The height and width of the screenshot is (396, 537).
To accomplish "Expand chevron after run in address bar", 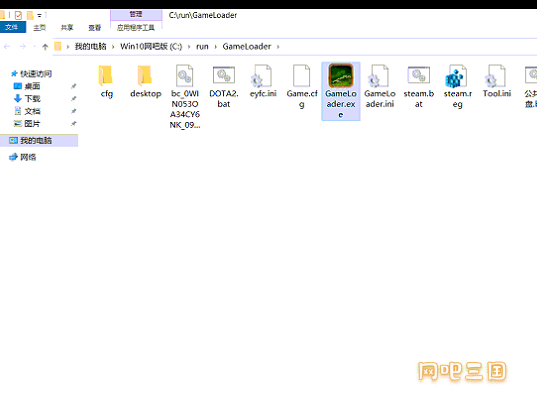I will coord(216,47).
